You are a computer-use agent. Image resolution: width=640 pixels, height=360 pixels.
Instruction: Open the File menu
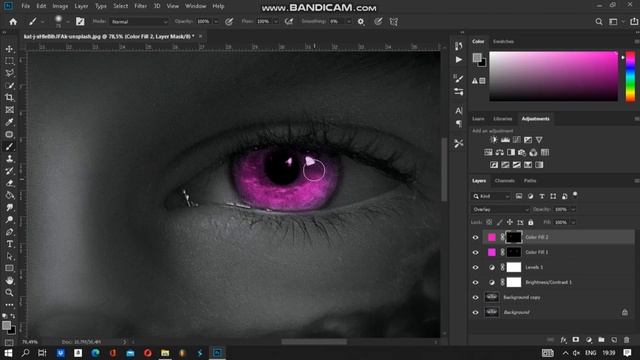25,6
